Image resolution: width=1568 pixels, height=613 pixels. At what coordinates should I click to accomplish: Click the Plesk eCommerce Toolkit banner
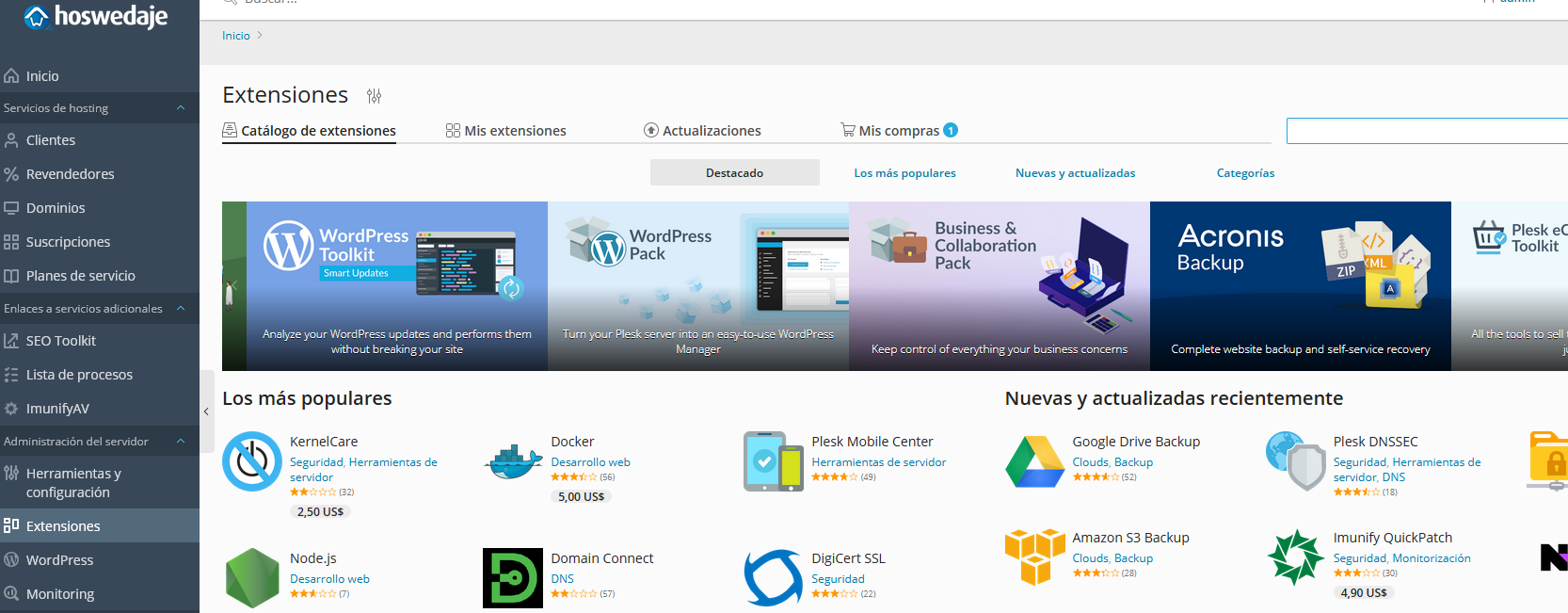pos(1510,286)
